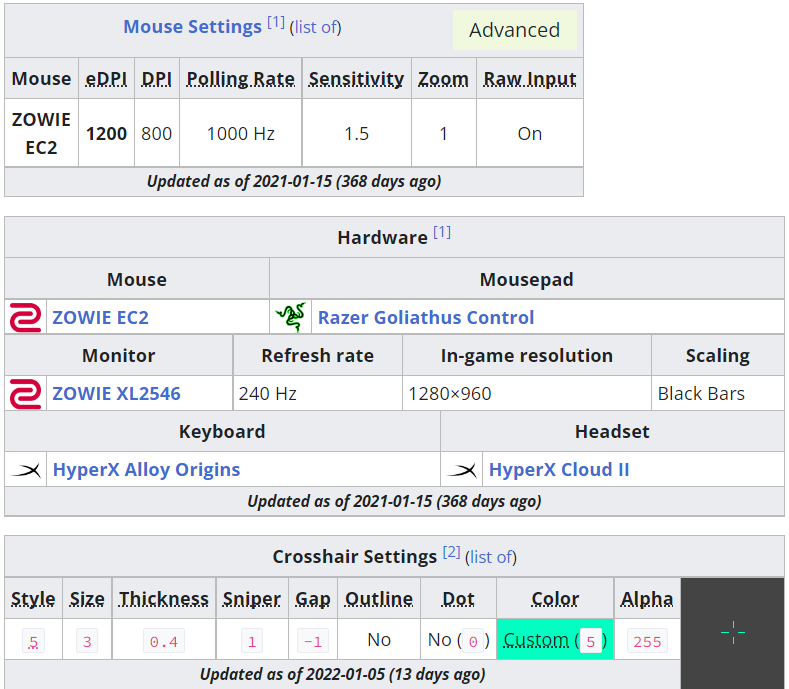Image resolution: width=789 pixels, height=689 pixels.
Task: Click the Custom color cell
Action: tap(555, 640)
